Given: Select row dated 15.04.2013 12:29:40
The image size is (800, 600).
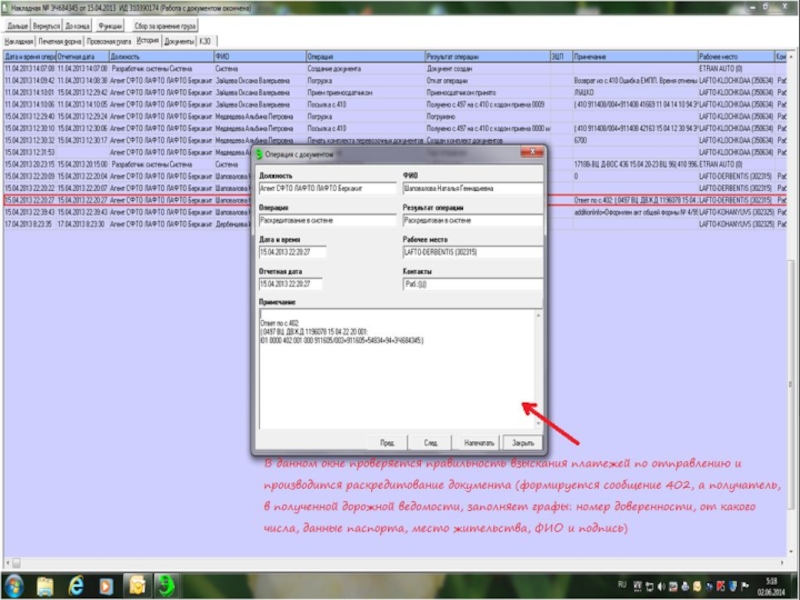Looking at the screenshot, I should point(395,116).
